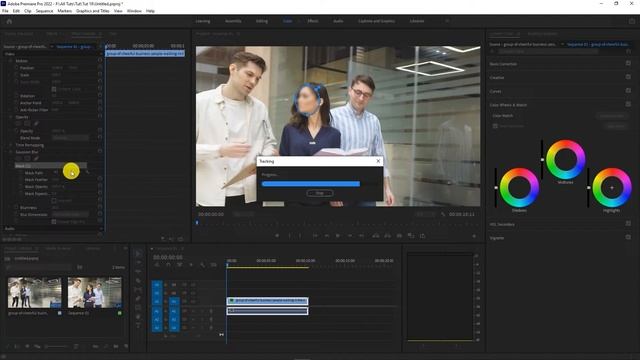Switch to Effects workspace tab
The height and width of the screenshot is (360, 640).
coord(313,21)
